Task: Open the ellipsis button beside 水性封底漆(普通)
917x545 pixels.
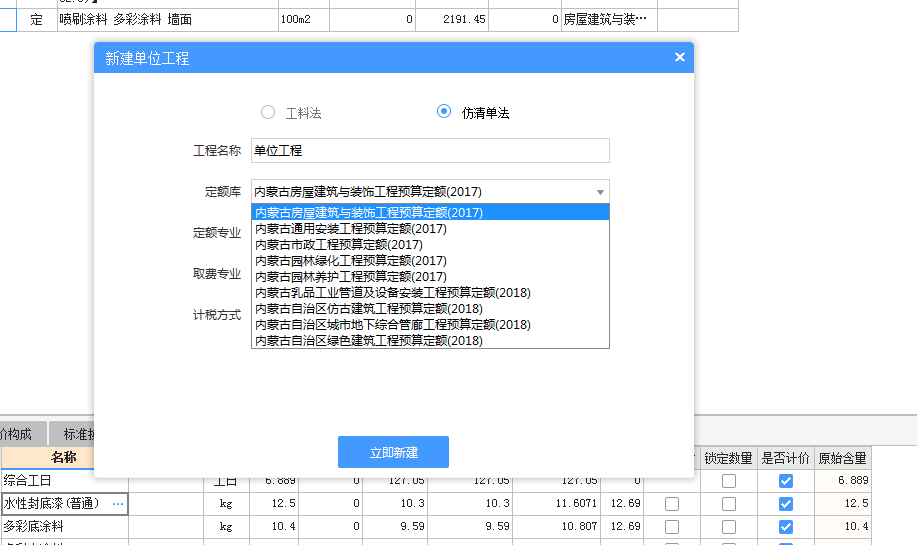Action: coord(118,503)
